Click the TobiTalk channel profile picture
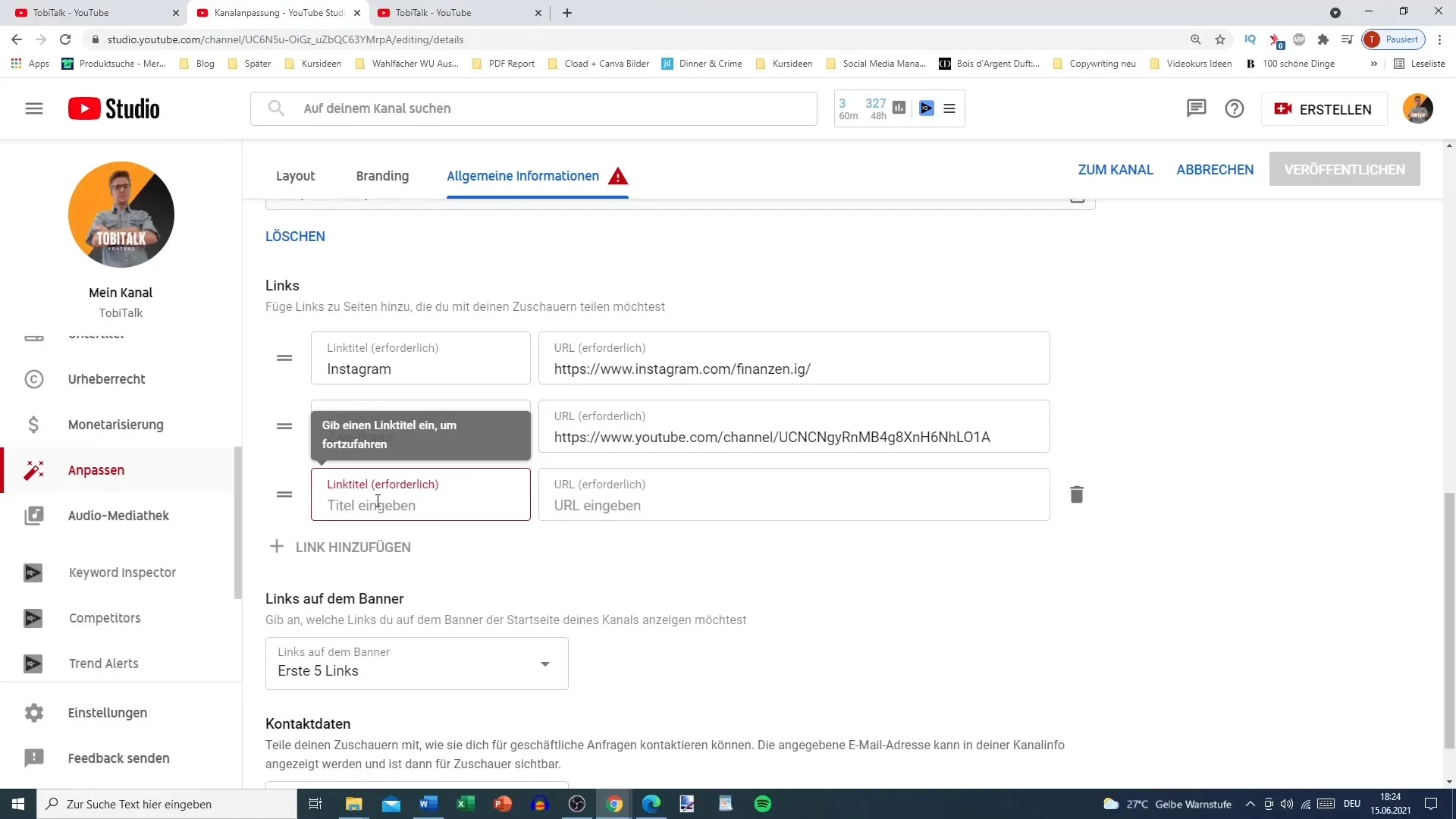The width and height of the screenshot is (1456, 819). (x=121, y=215)
